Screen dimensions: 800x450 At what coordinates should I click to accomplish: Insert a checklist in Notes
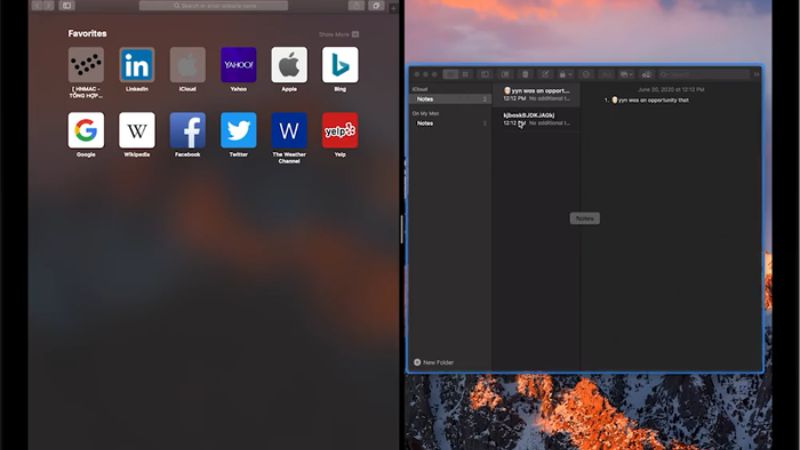pos(586,74)
